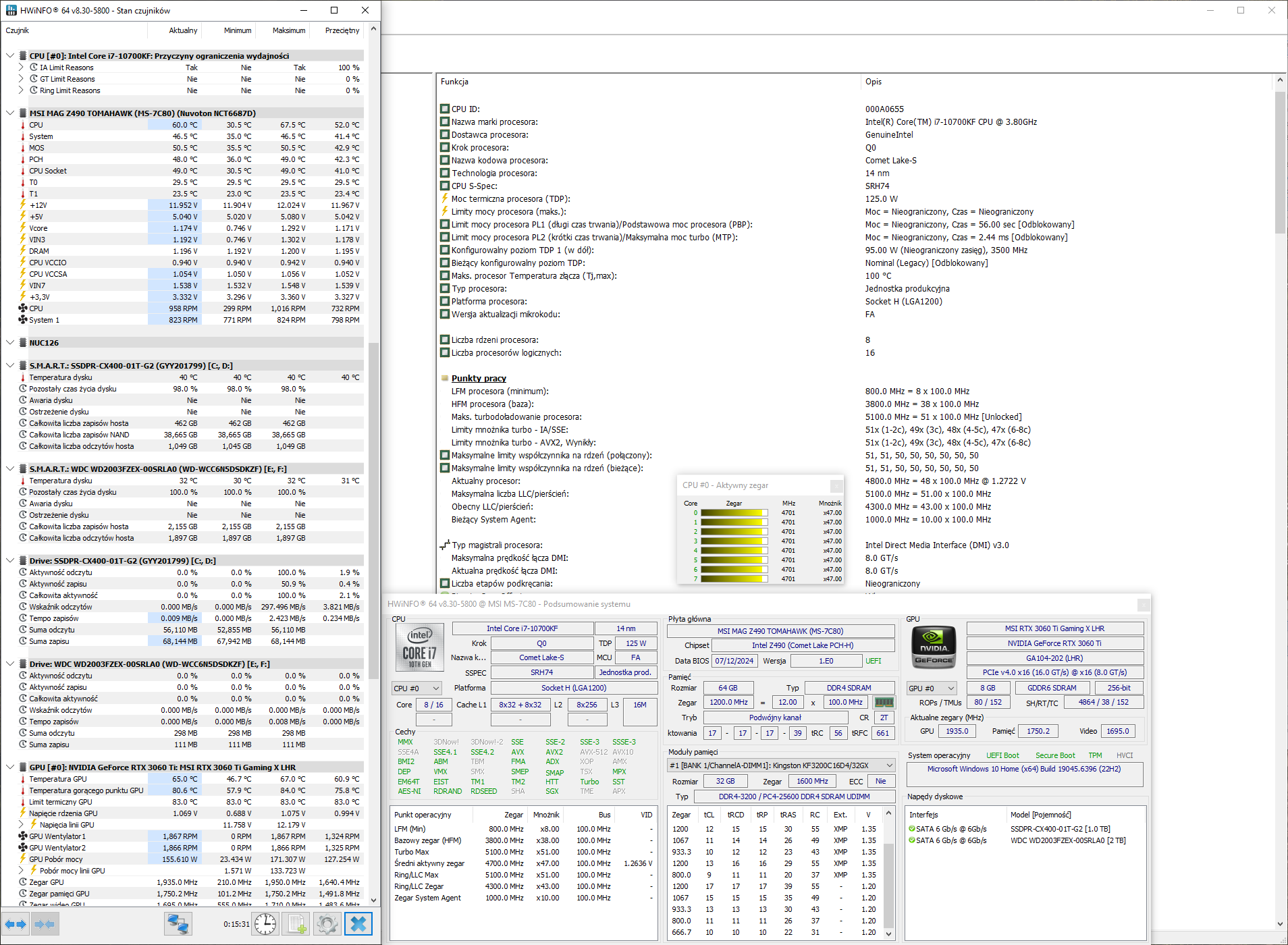This screenshot has height=945, width=1288.
Task: Start logging with the log file icon
Action: pos(296,924)
